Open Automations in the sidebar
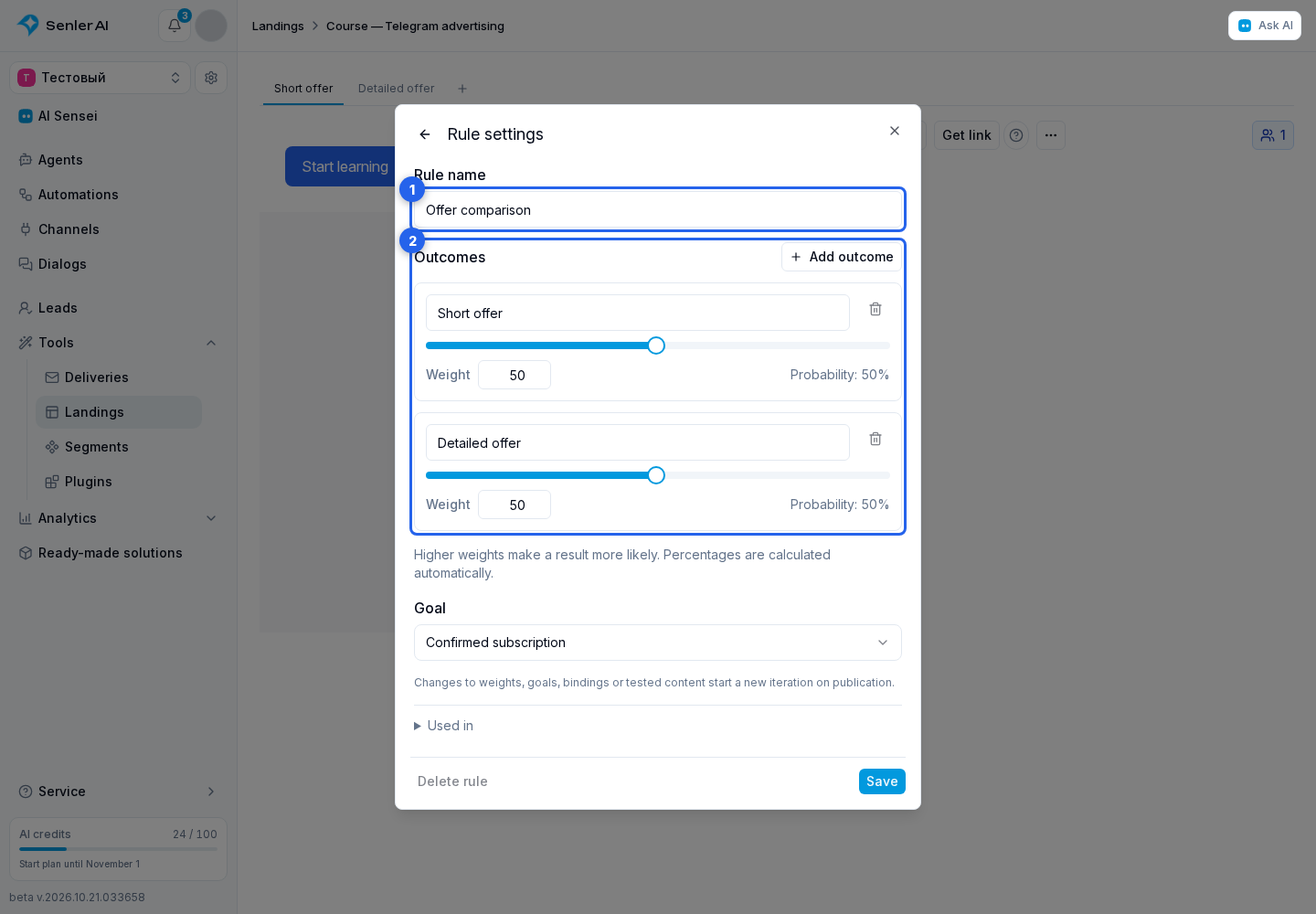Viewport: 1316px width, 914px height. 118,195
